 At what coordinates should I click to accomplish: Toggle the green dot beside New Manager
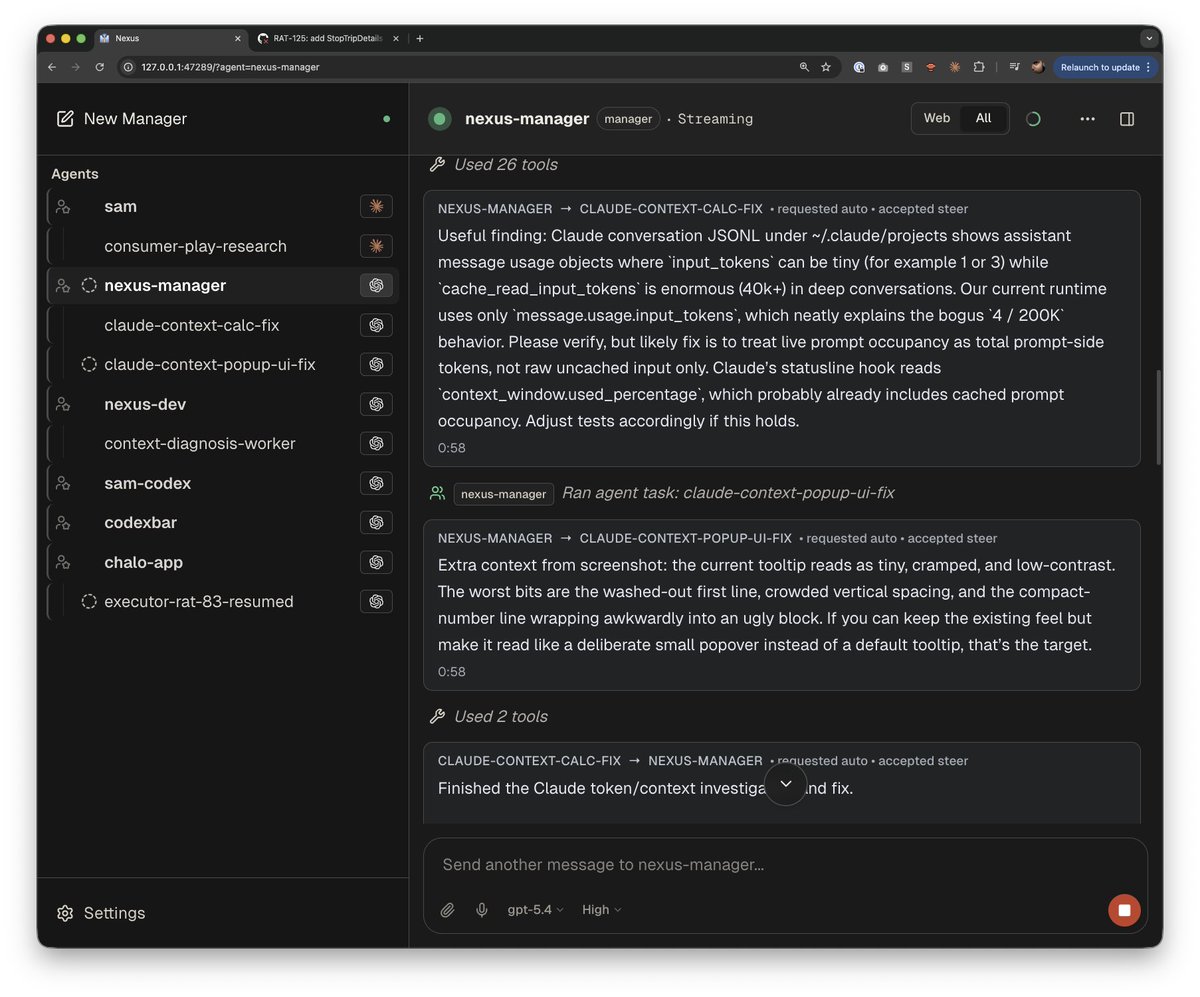coord(387,118)
